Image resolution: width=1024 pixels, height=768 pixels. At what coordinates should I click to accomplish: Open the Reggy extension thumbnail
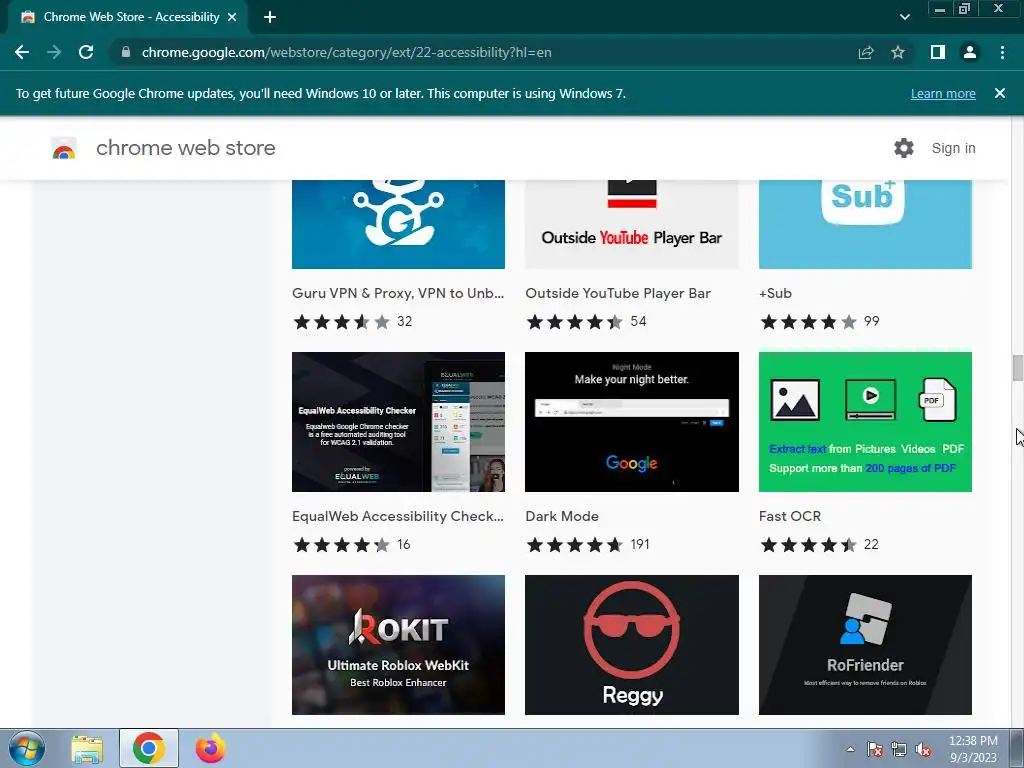(x=632, y=645)
